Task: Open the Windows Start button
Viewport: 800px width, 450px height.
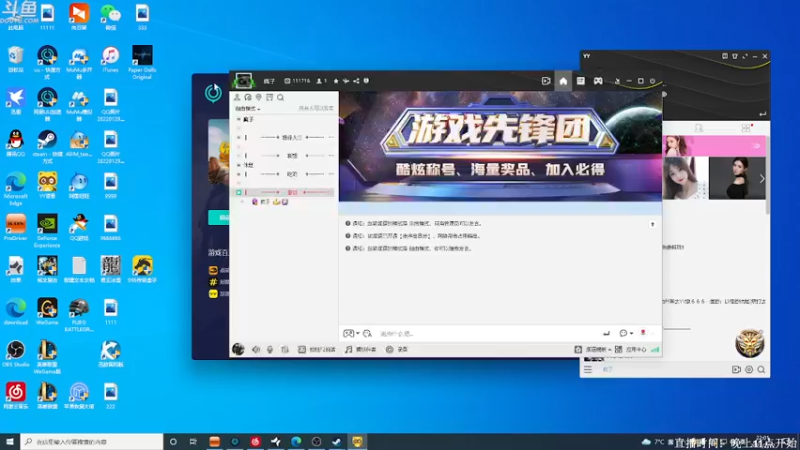Action: pos(10,441)
